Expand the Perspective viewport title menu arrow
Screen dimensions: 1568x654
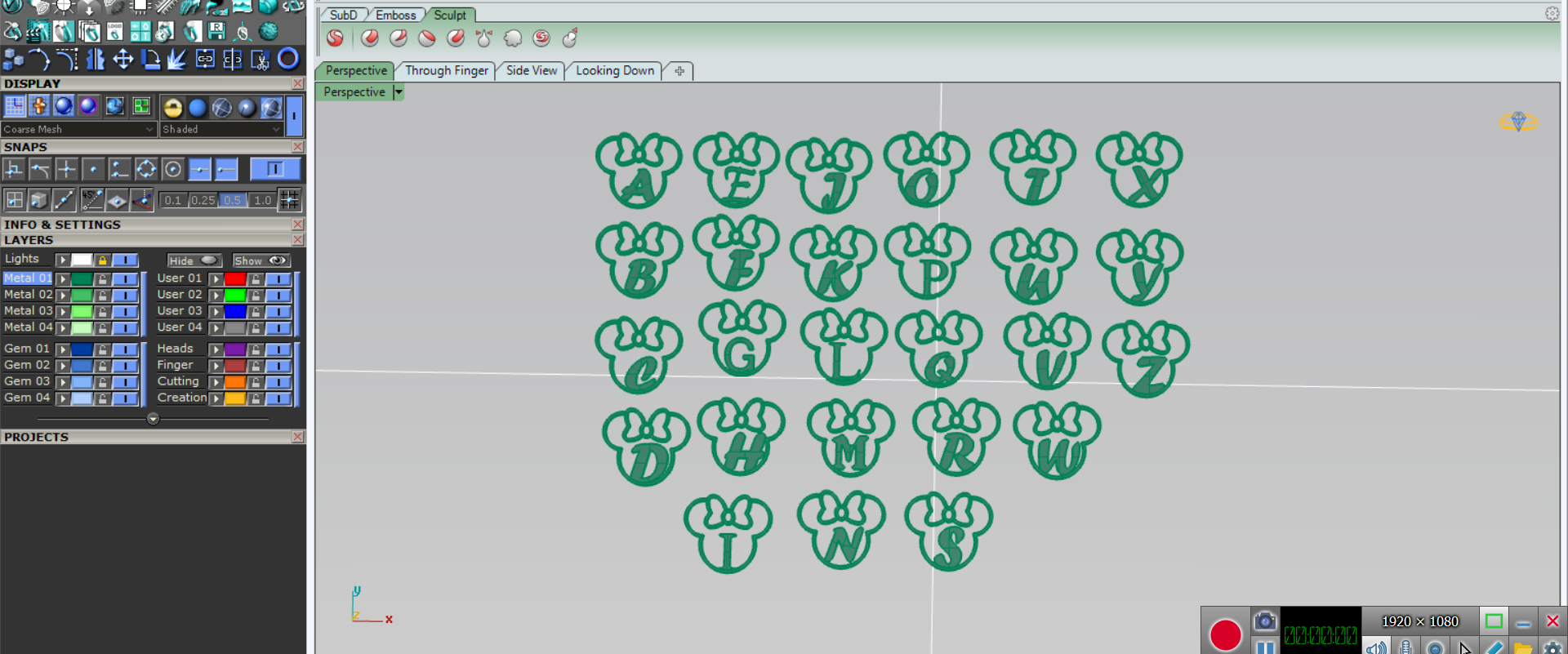399,92
